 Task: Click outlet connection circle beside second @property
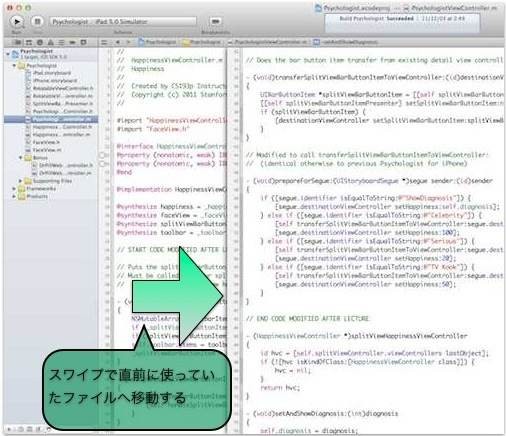(103, 164)
